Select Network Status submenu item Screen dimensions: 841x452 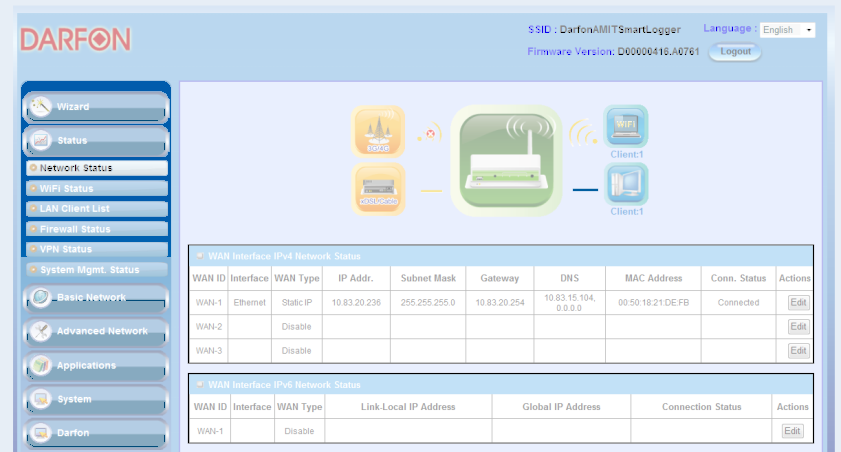[97, 168]
